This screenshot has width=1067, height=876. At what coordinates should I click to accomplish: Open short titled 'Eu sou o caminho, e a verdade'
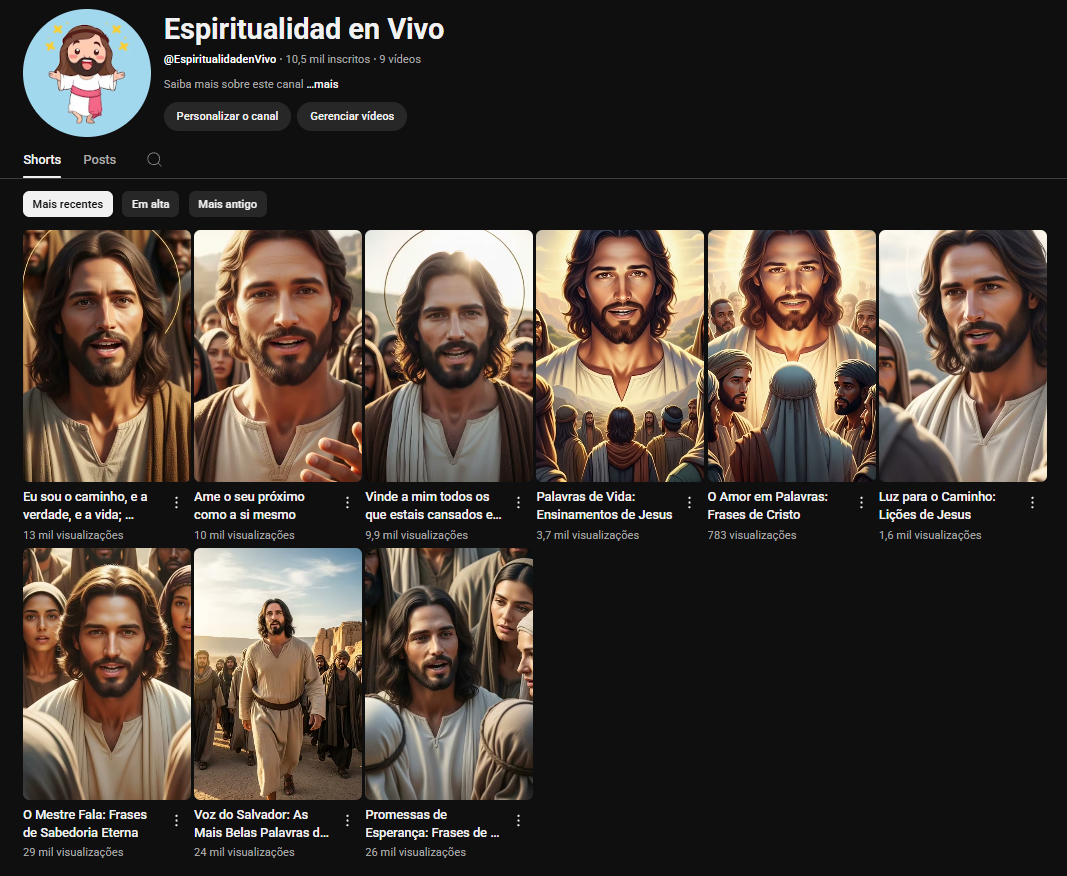[85, 506]
